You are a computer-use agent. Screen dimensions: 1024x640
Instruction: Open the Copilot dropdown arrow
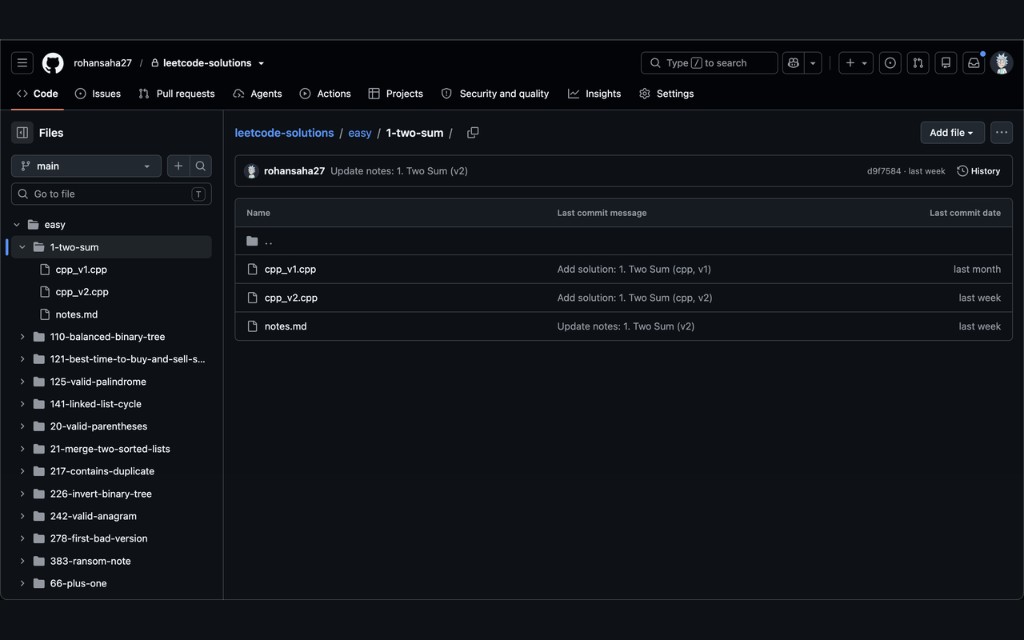click(x=813, y=63)
